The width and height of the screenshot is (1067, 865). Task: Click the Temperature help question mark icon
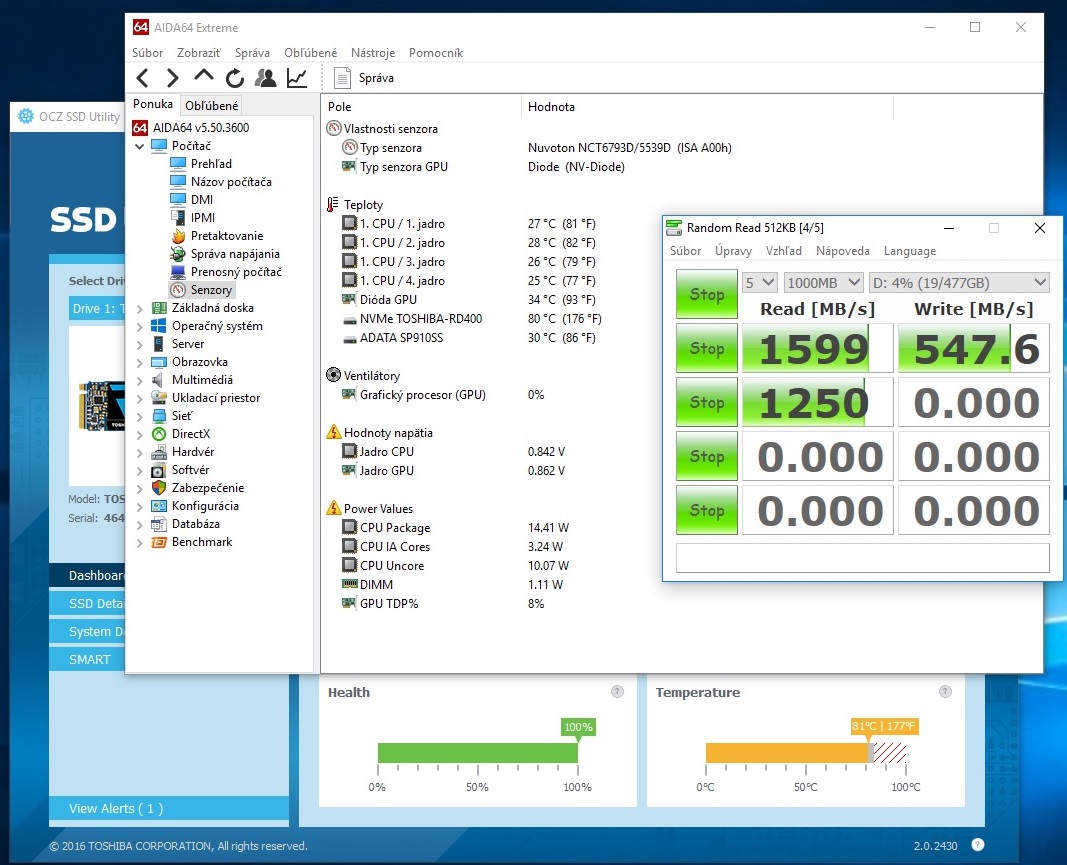point(945,691)
